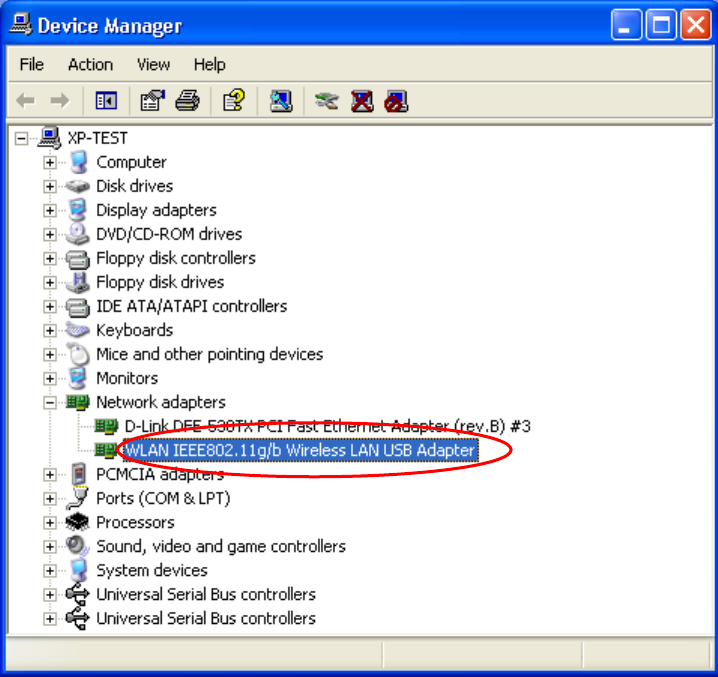Open the Help menu
Screen dimensions: 718x677
[209, 65]
